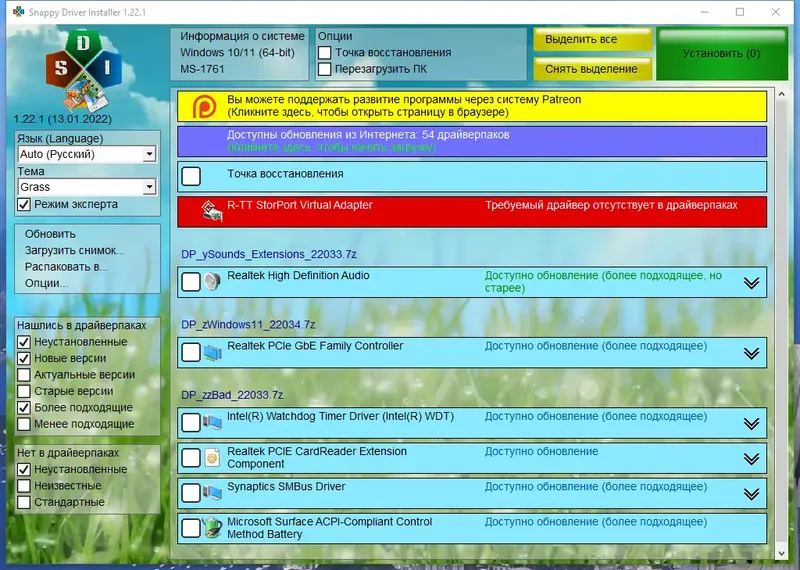Click the DP_ySounds_Extensions_22033.7z heading
Image resolution: width=800 pixels, height=570 pixels.
(x=269, y=254)
